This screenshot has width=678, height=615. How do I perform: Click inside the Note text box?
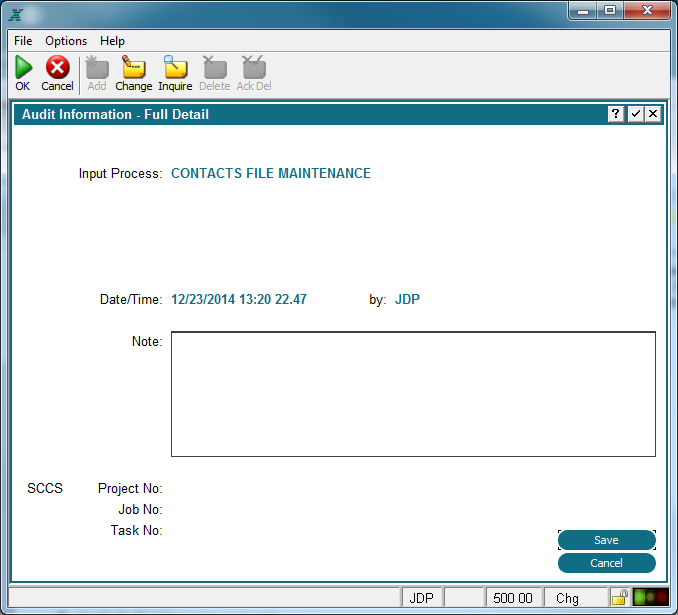click(413, 394)
